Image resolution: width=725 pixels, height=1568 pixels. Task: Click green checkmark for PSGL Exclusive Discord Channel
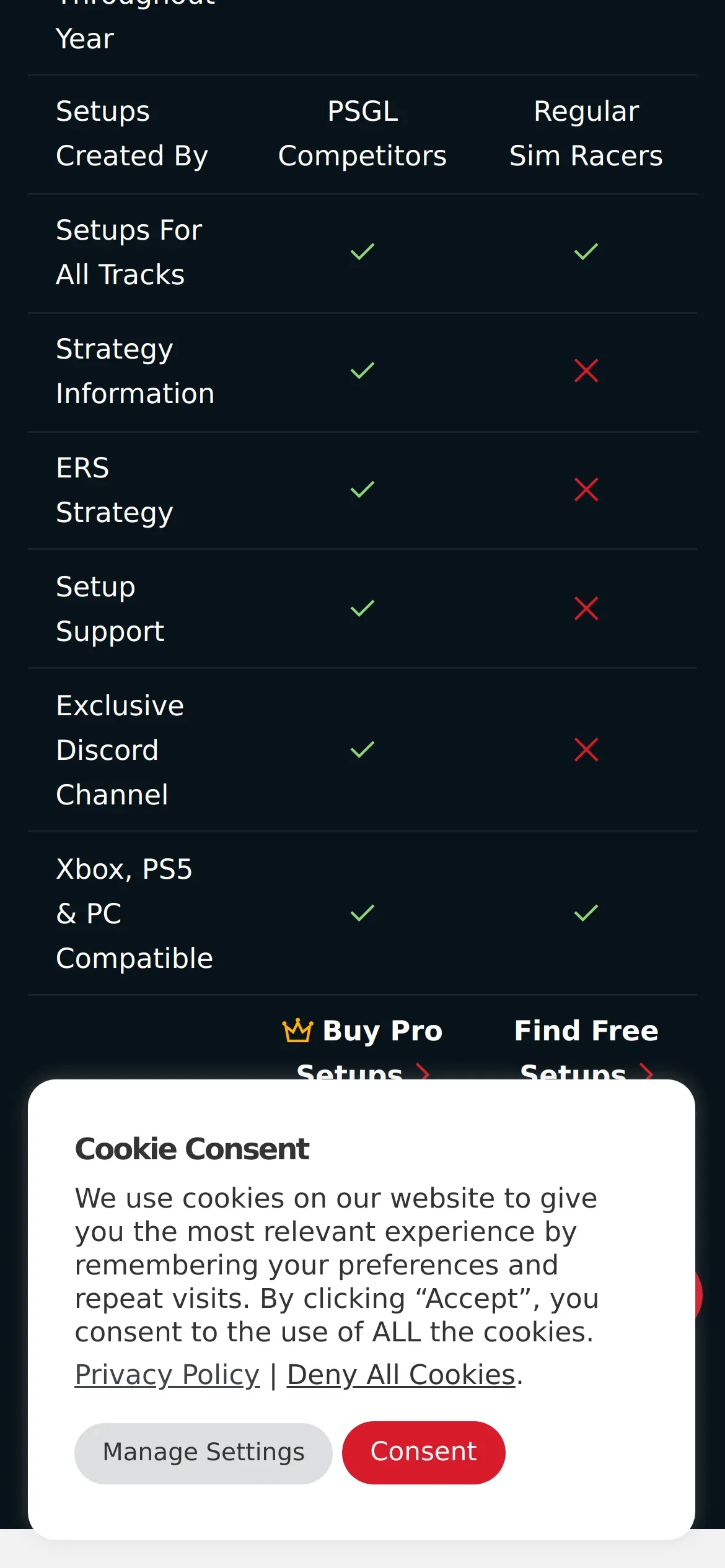[x=362, y=750]
